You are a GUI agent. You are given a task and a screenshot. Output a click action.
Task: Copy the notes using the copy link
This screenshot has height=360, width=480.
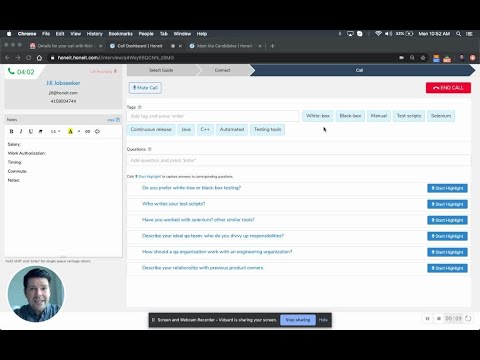pos(113,120)
